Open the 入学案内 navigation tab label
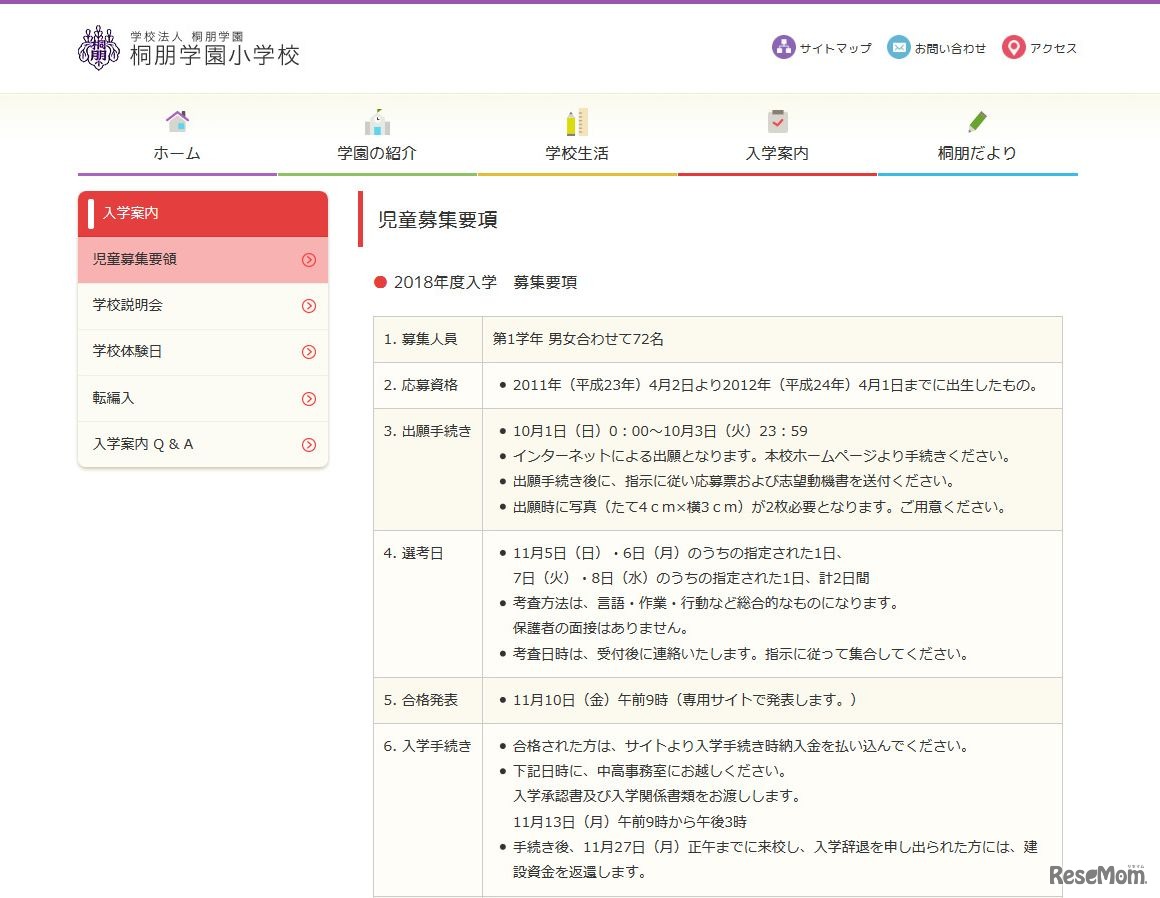Screen dimensions: 1160x898 pyautogui.click(x=777, y=153)
